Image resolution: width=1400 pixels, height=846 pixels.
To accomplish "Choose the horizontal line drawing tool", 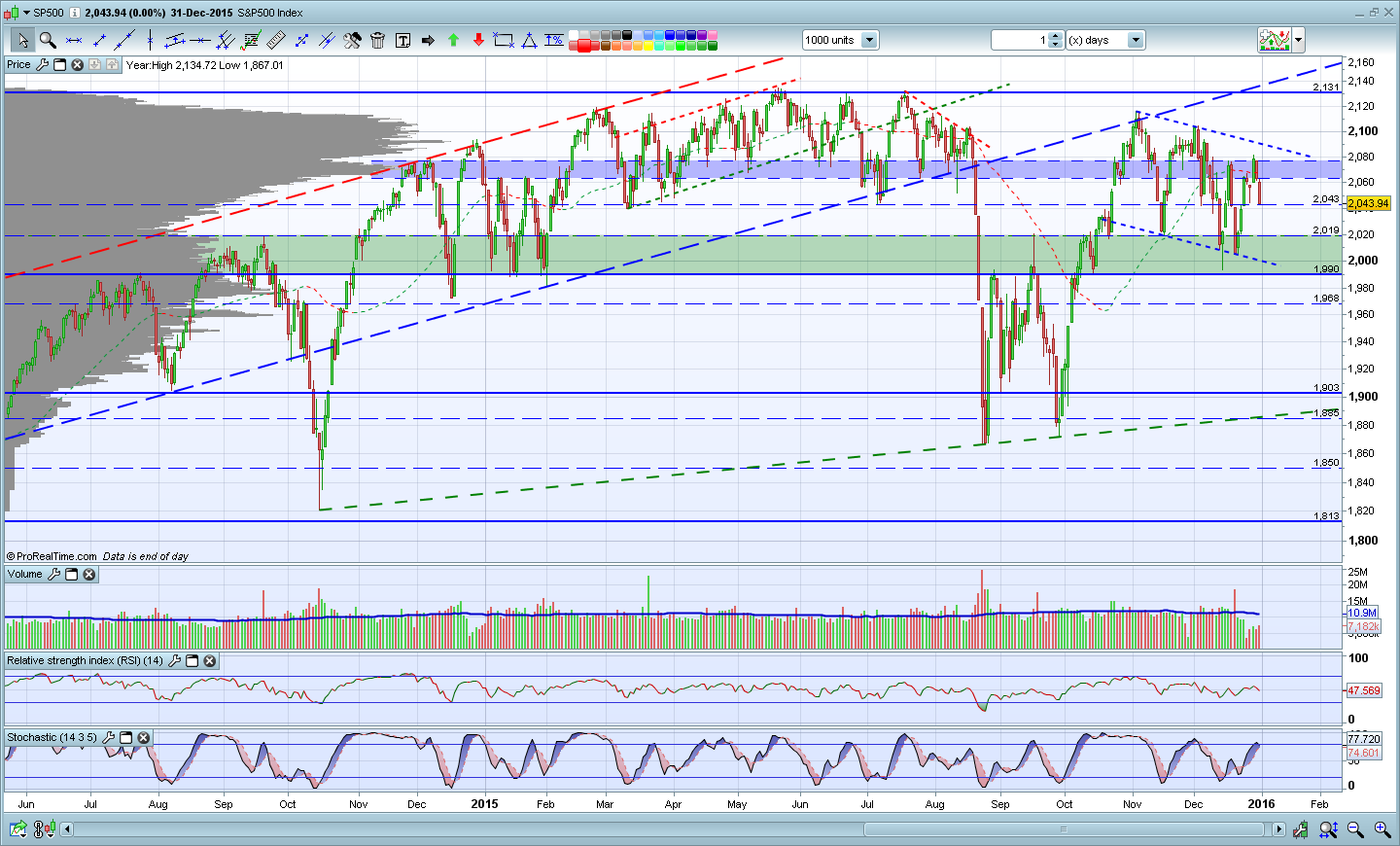I will pos(200,40).
